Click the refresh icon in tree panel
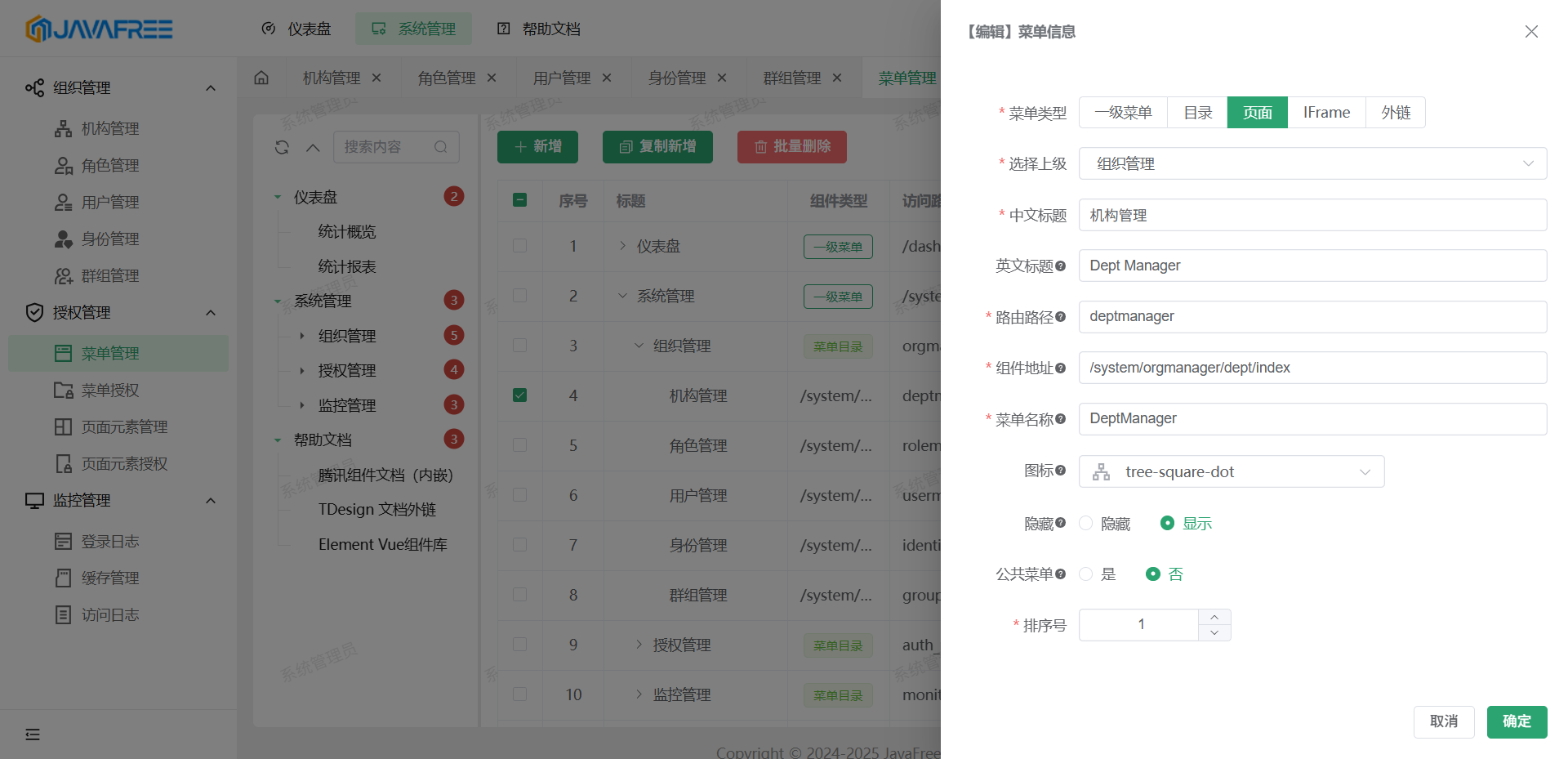Viewport: 1568px width, 759px height. (x=282, y=147)
